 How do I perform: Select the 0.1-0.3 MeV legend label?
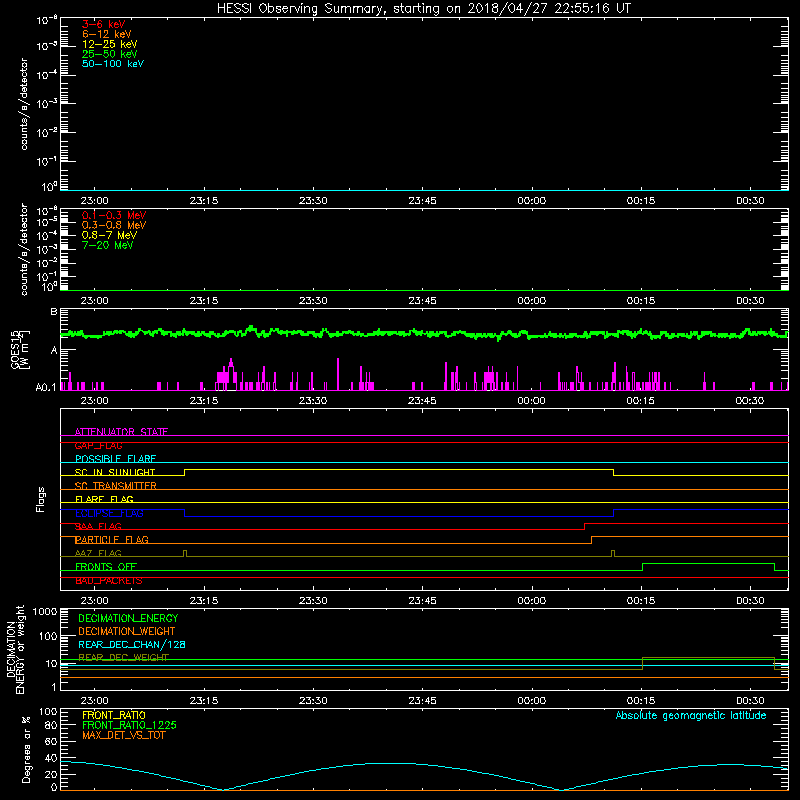click(114, 215)
